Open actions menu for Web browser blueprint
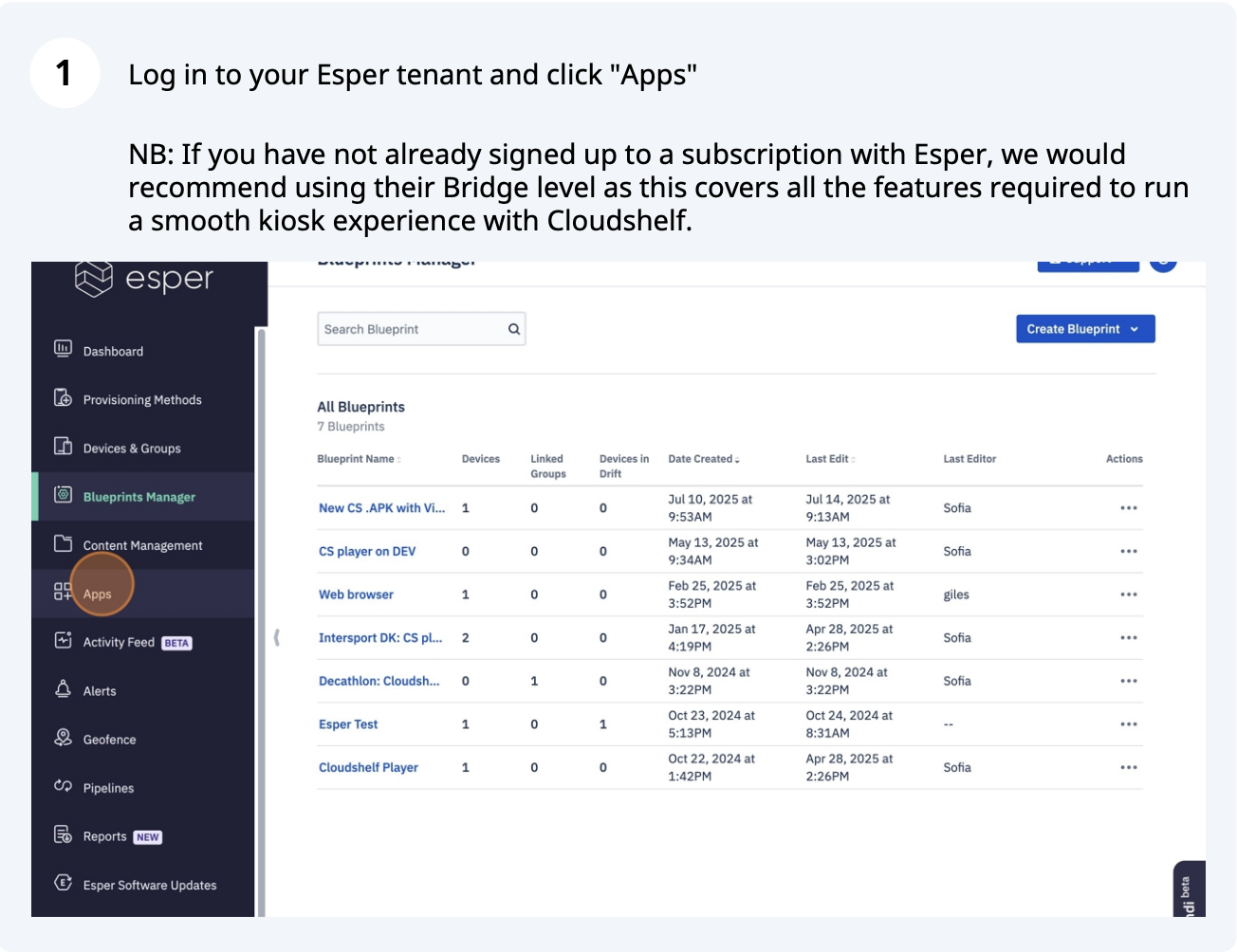Screen dimensions: 1237x952 point(1128,595)
